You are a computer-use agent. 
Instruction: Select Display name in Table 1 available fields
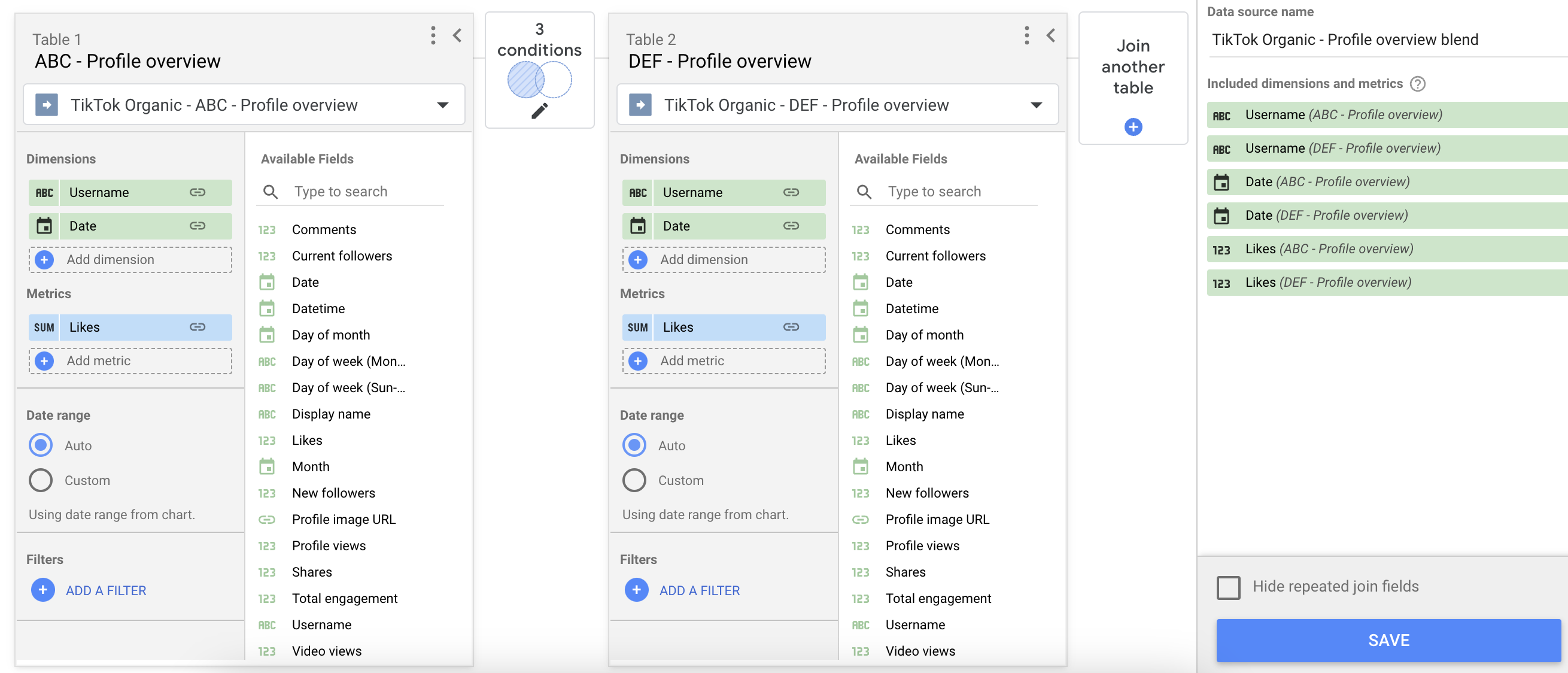coord(330,414)
